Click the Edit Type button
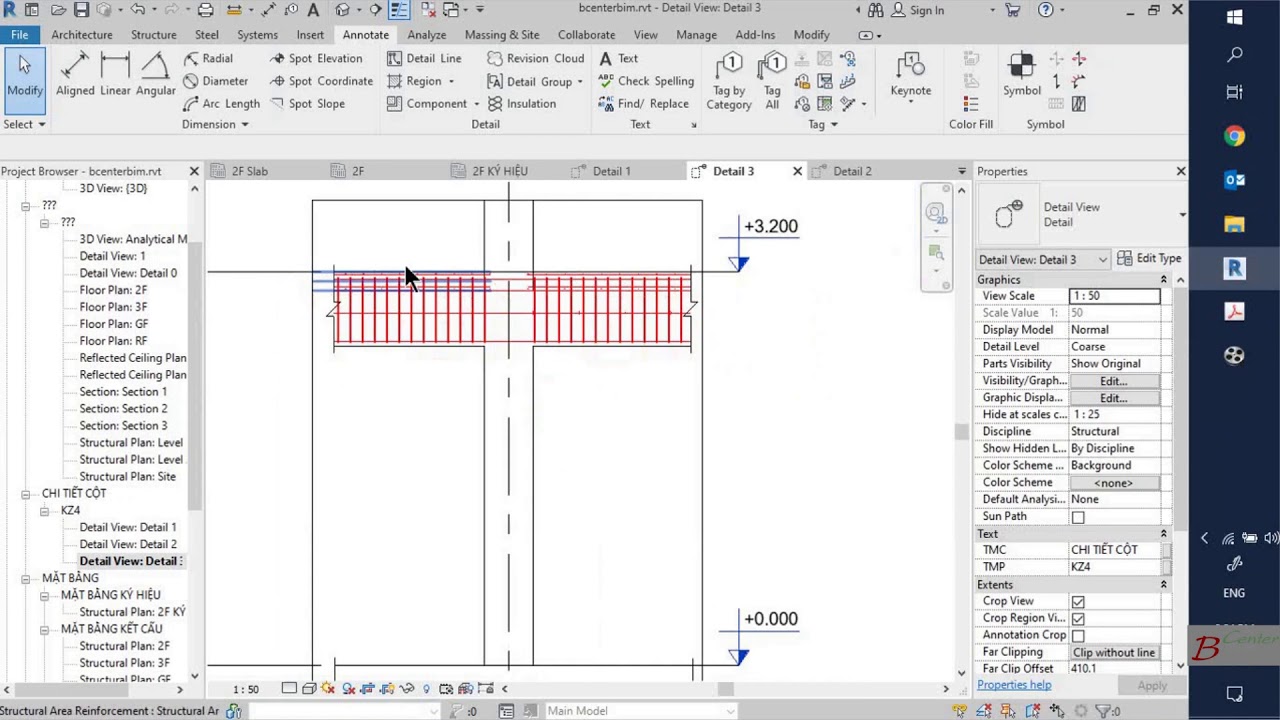Screen dimensions: 1280x720 click(1149, 258)
